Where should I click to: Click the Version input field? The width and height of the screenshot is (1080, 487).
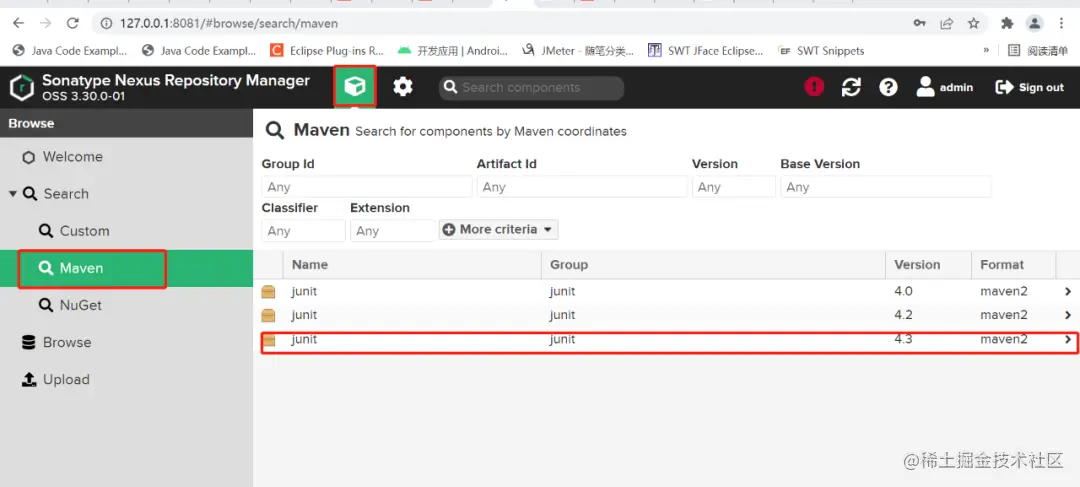[734, 187]
